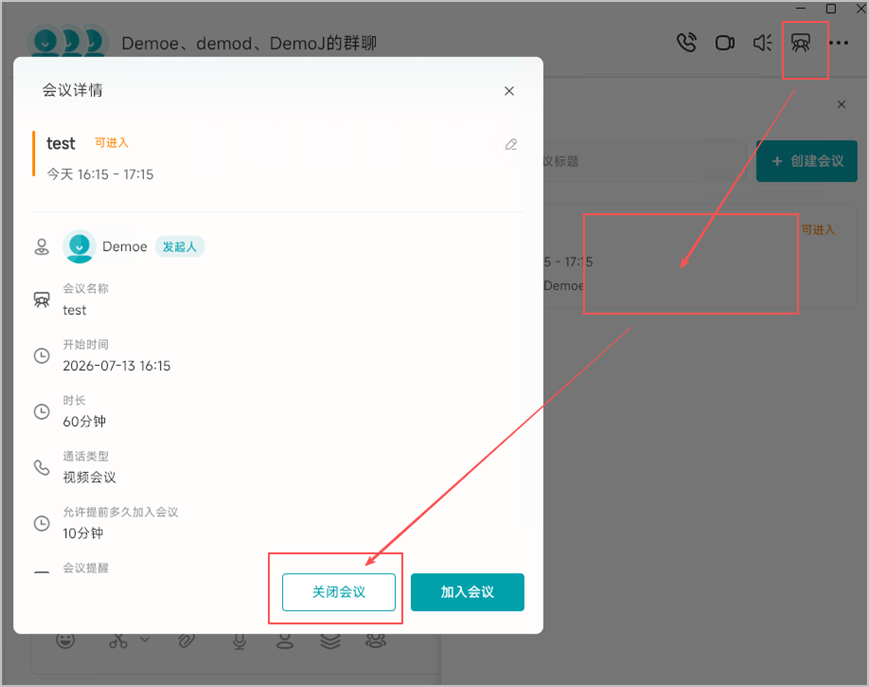
Task: Open the group meeting icon in header
Action: 800,43
